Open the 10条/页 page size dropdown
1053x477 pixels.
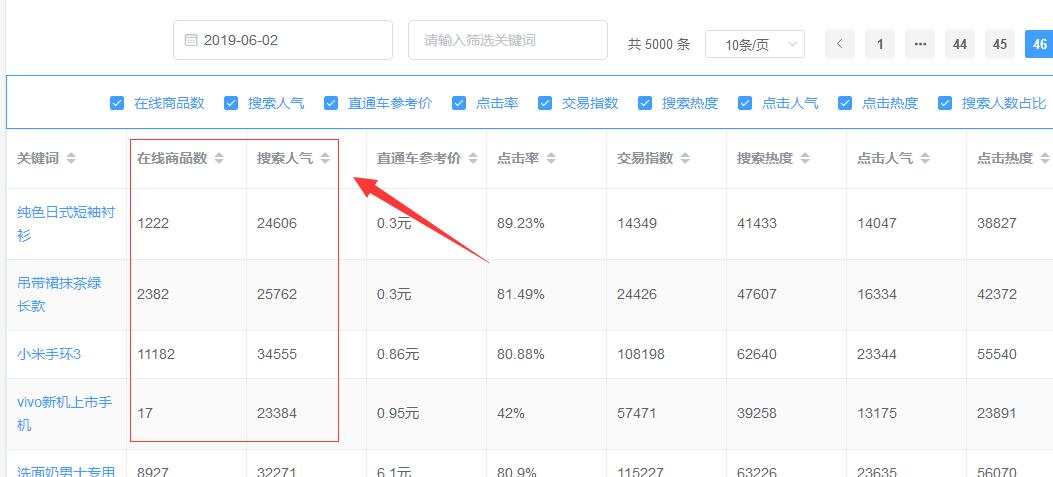pyautogui.click(x=755, y=44)
